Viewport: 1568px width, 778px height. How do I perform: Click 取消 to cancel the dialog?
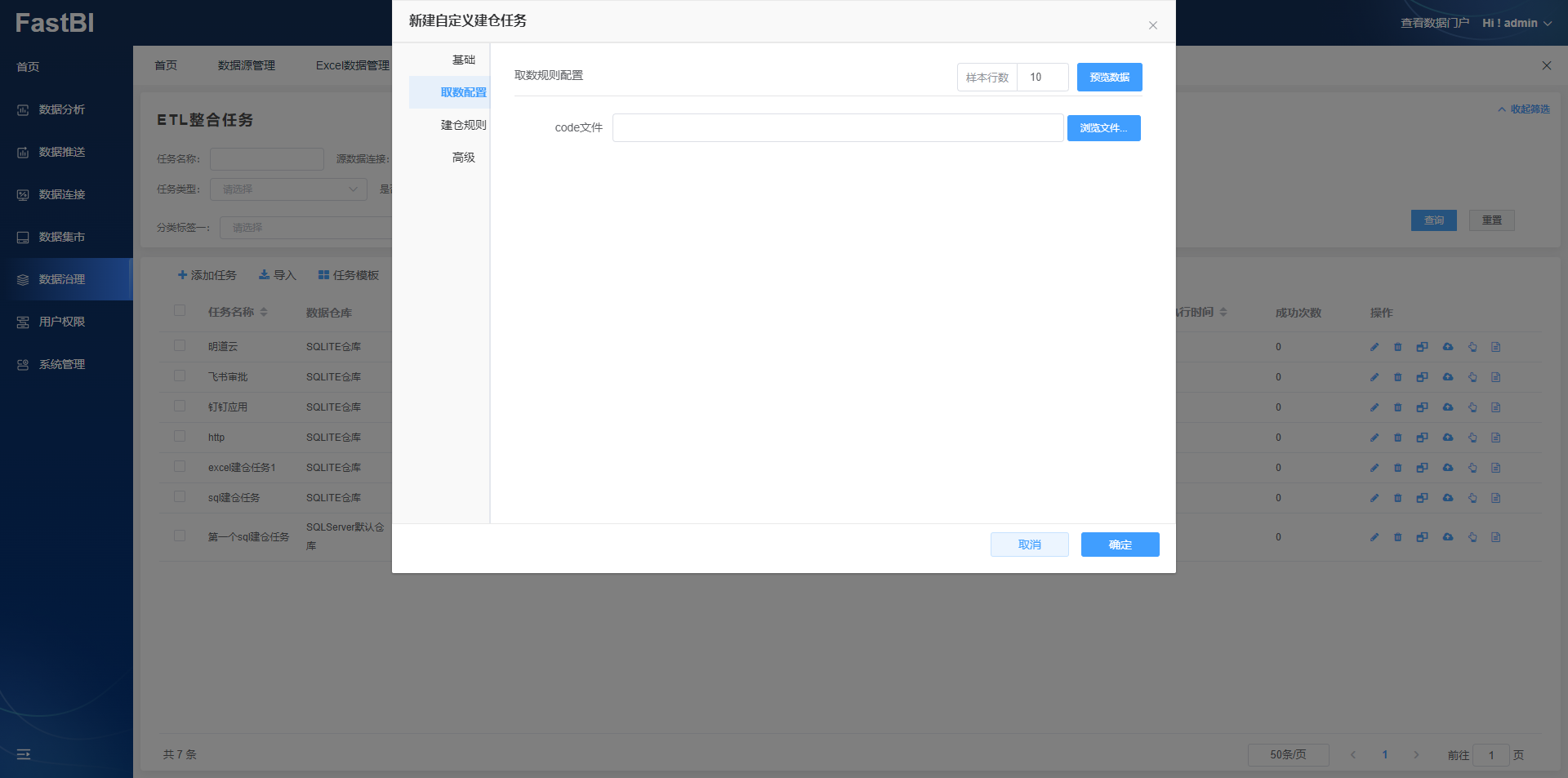coord(1030,545)
